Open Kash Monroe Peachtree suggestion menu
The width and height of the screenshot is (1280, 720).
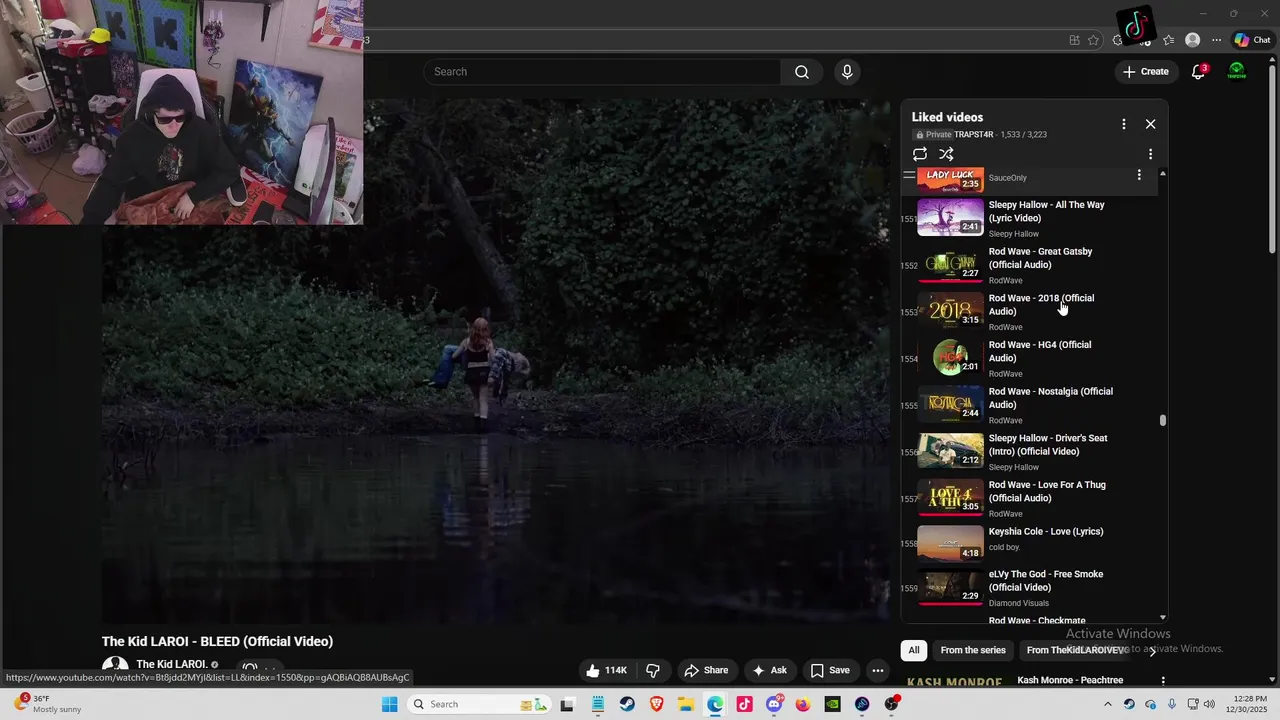click(1163, 681)
